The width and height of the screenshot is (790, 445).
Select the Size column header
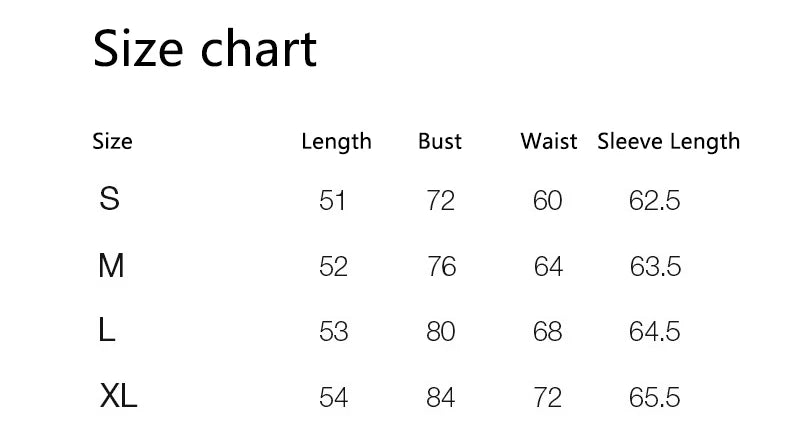point(112,141)
